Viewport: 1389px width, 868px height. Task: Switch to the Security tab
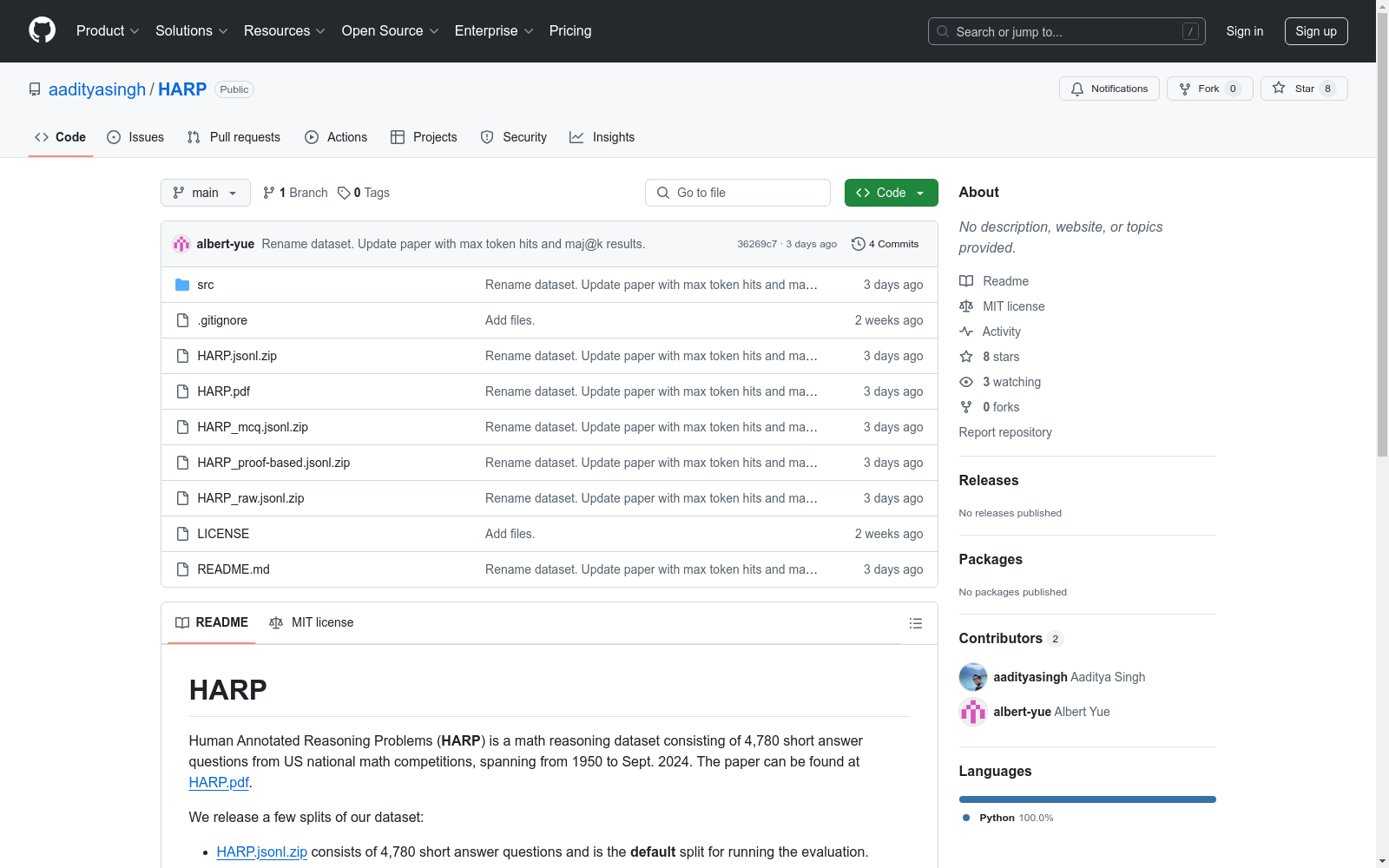click(514, 137)
